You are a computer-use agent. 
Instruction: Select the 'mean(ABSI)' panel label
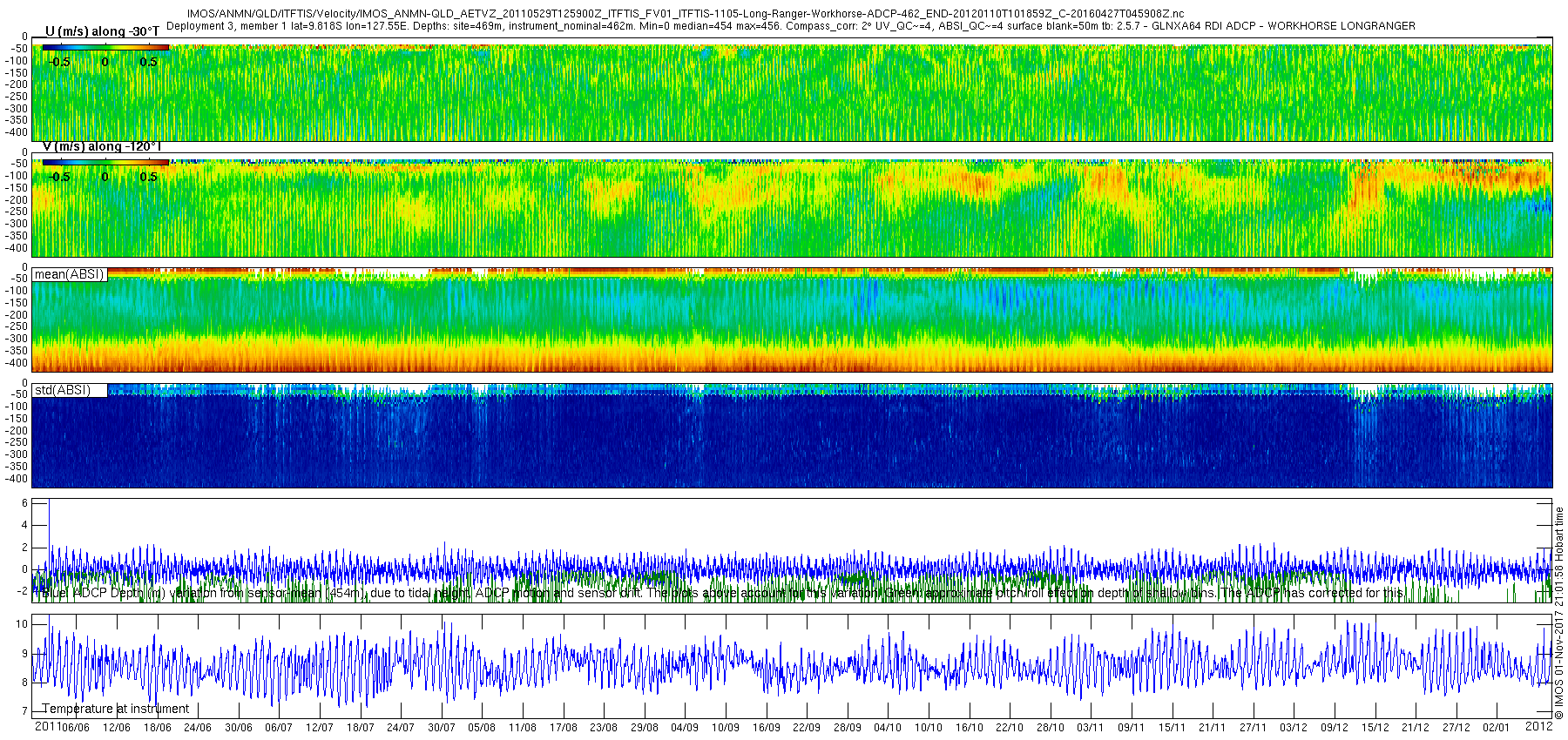[70, 274]
